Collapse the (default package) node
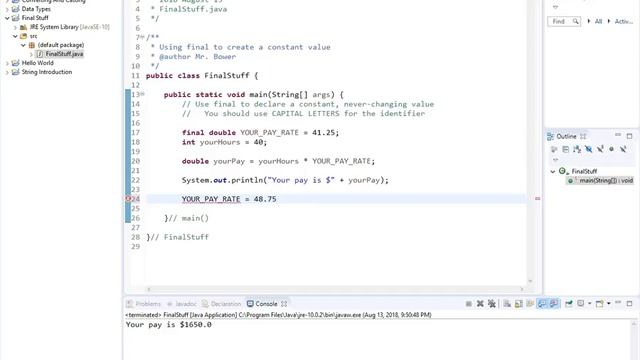 23,45
